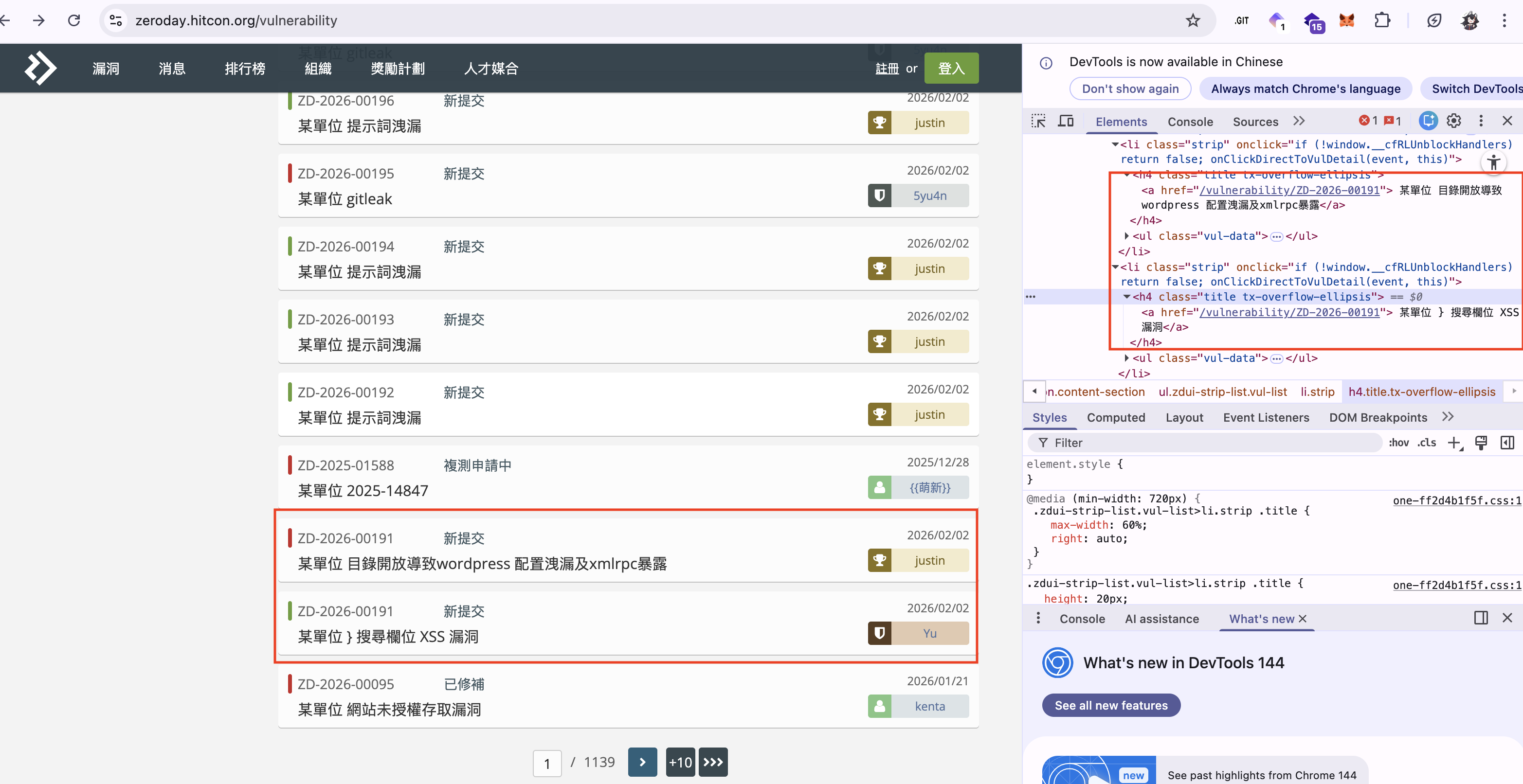This screenshot has width=1523, height=784.
Task: Click the new style rule plus icon
Action: tap(1455, 443)
